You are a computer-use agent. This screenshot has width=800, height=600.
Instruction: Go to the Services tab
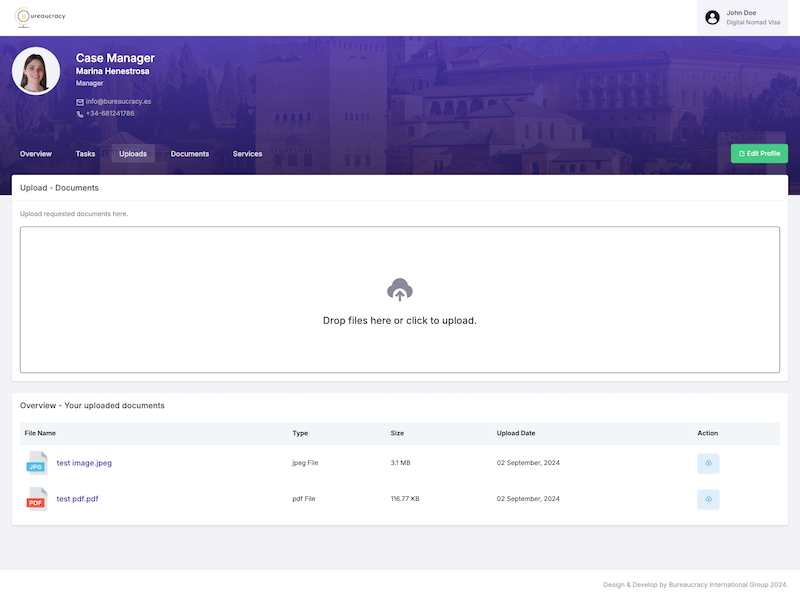click(x=247, y=154)
